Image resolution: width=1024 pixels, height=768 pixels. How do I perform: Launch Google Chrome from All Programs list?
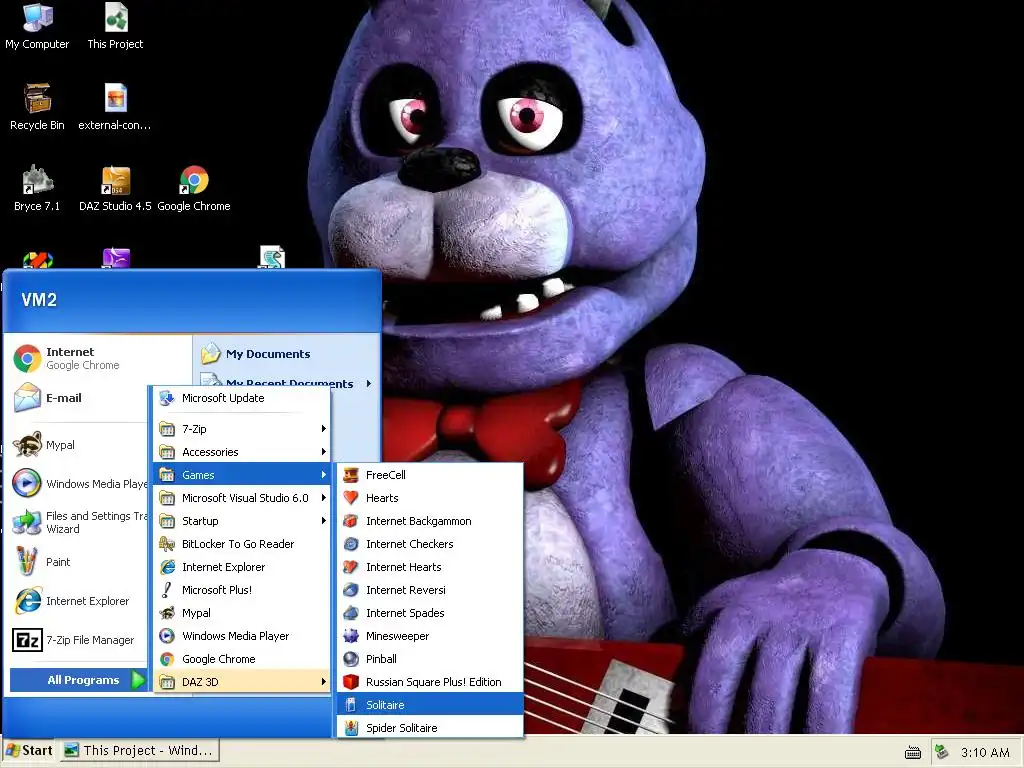[x=242, y=659]
